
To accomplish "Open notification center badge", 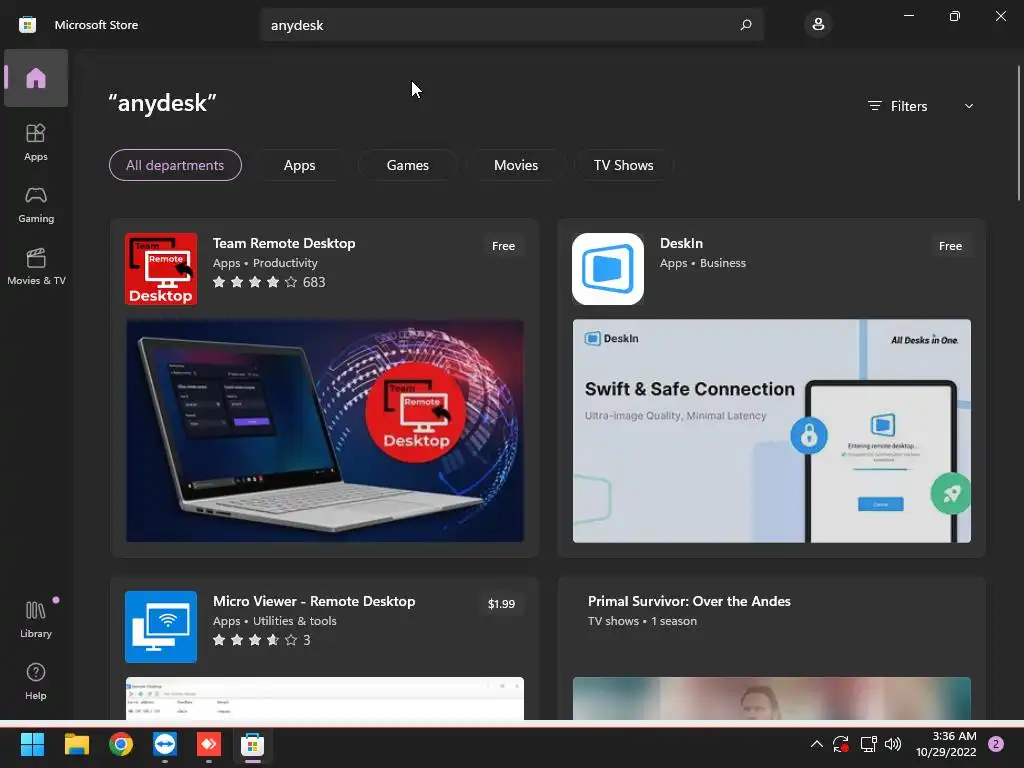I will pyautogui.click(x=996, y=744).
